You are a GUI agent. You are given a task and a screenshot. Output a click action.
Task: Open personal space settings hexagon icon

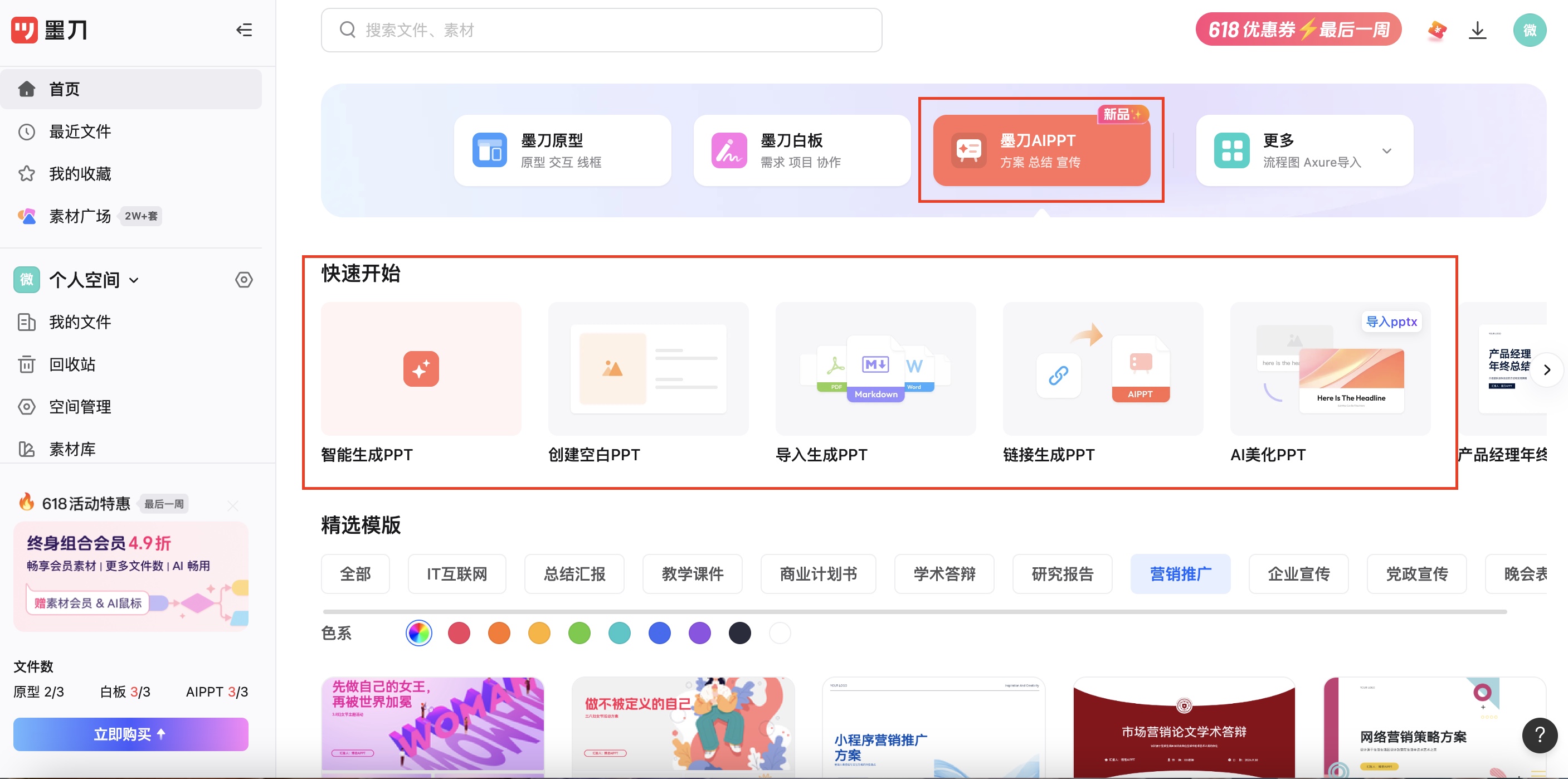pyautogui.click(x=244, y=280)
